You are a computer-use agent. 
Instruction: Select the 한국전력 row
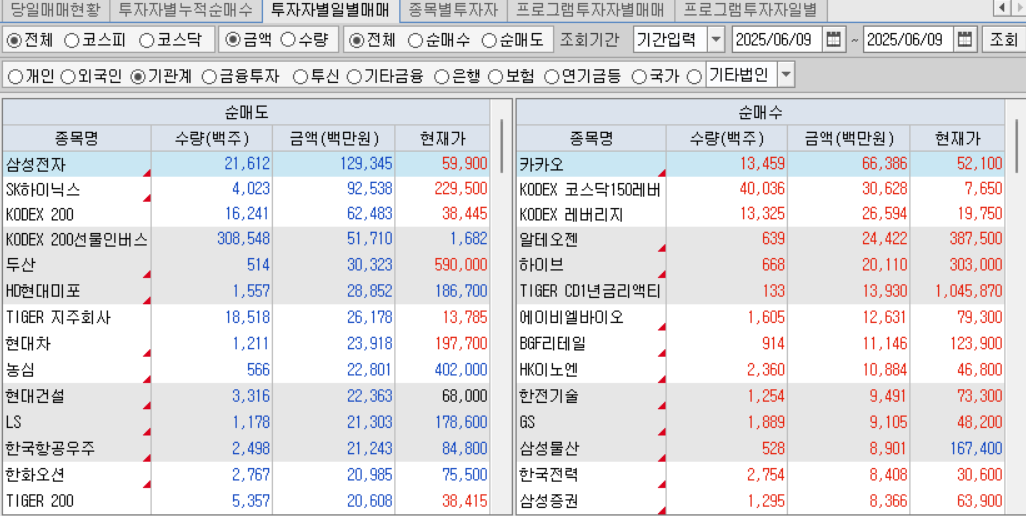pos(760,474)
